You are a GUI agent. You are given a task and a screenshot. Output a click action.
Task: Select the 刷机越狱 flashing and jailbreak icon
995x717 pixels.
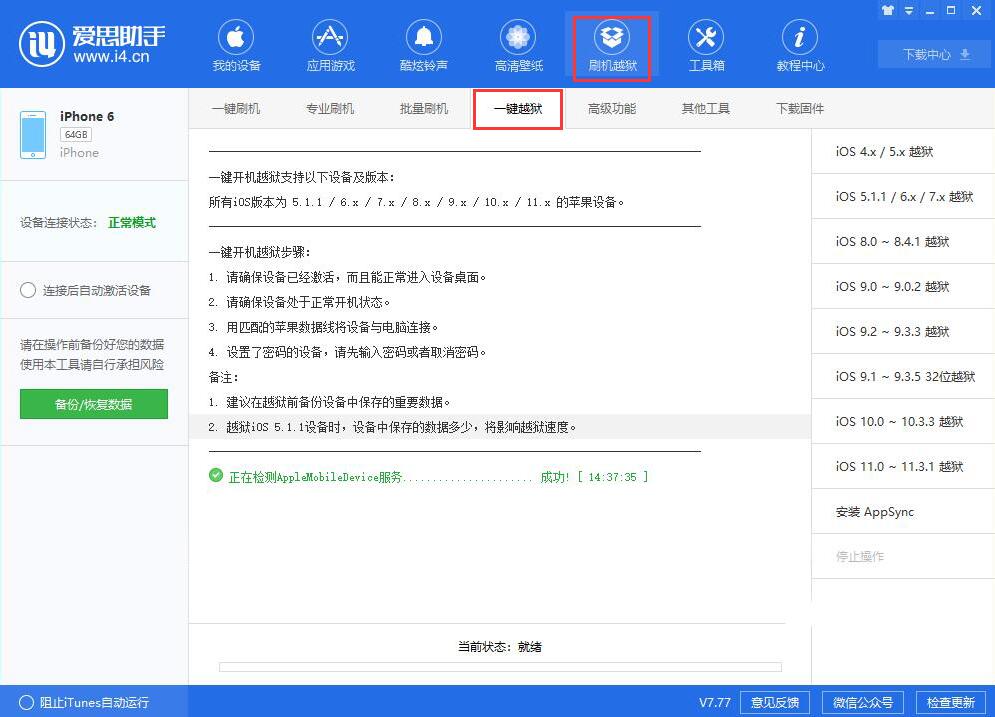[612, 45]
